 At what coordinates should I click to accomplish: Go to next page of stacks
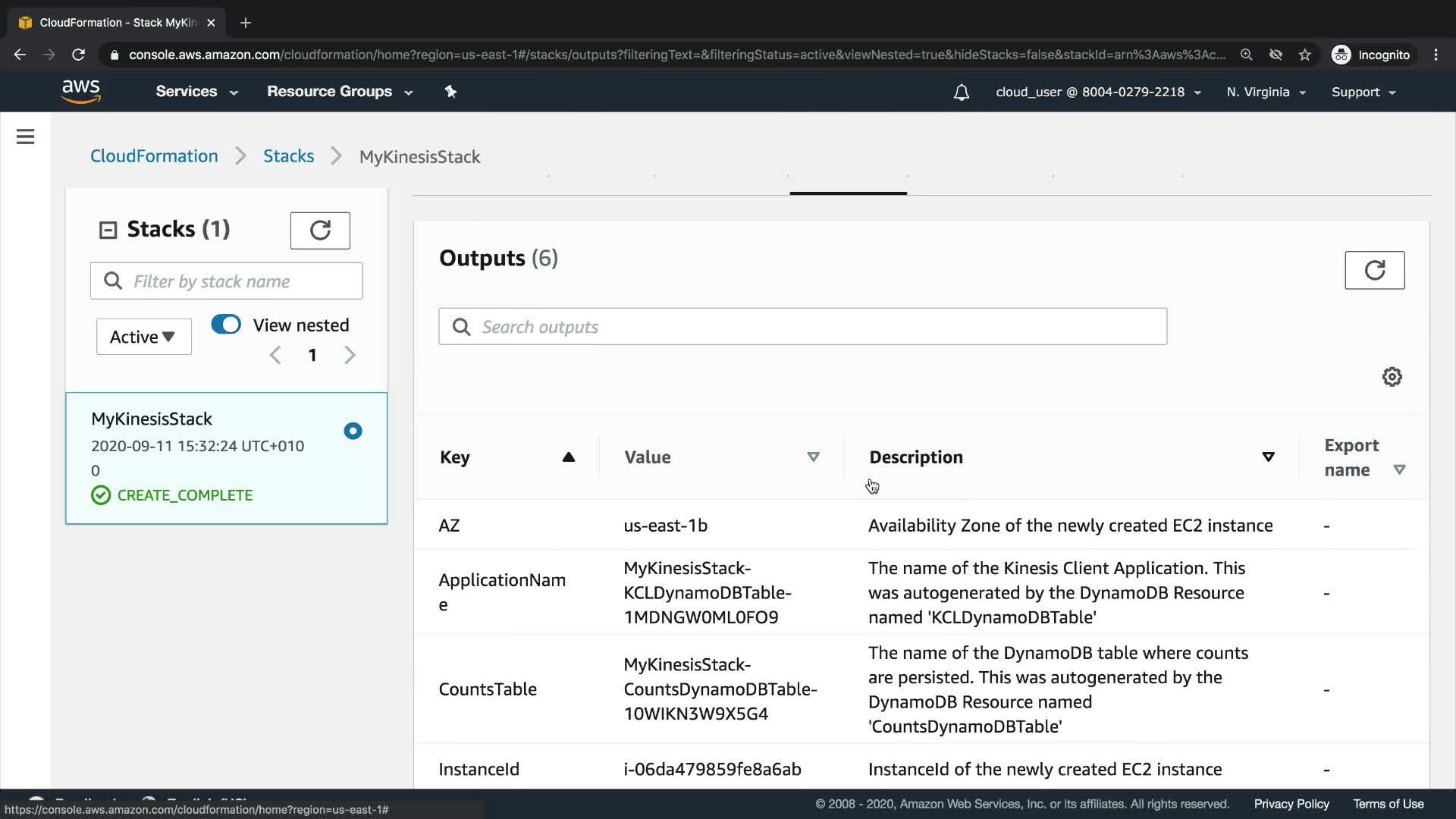coord(350,355)
